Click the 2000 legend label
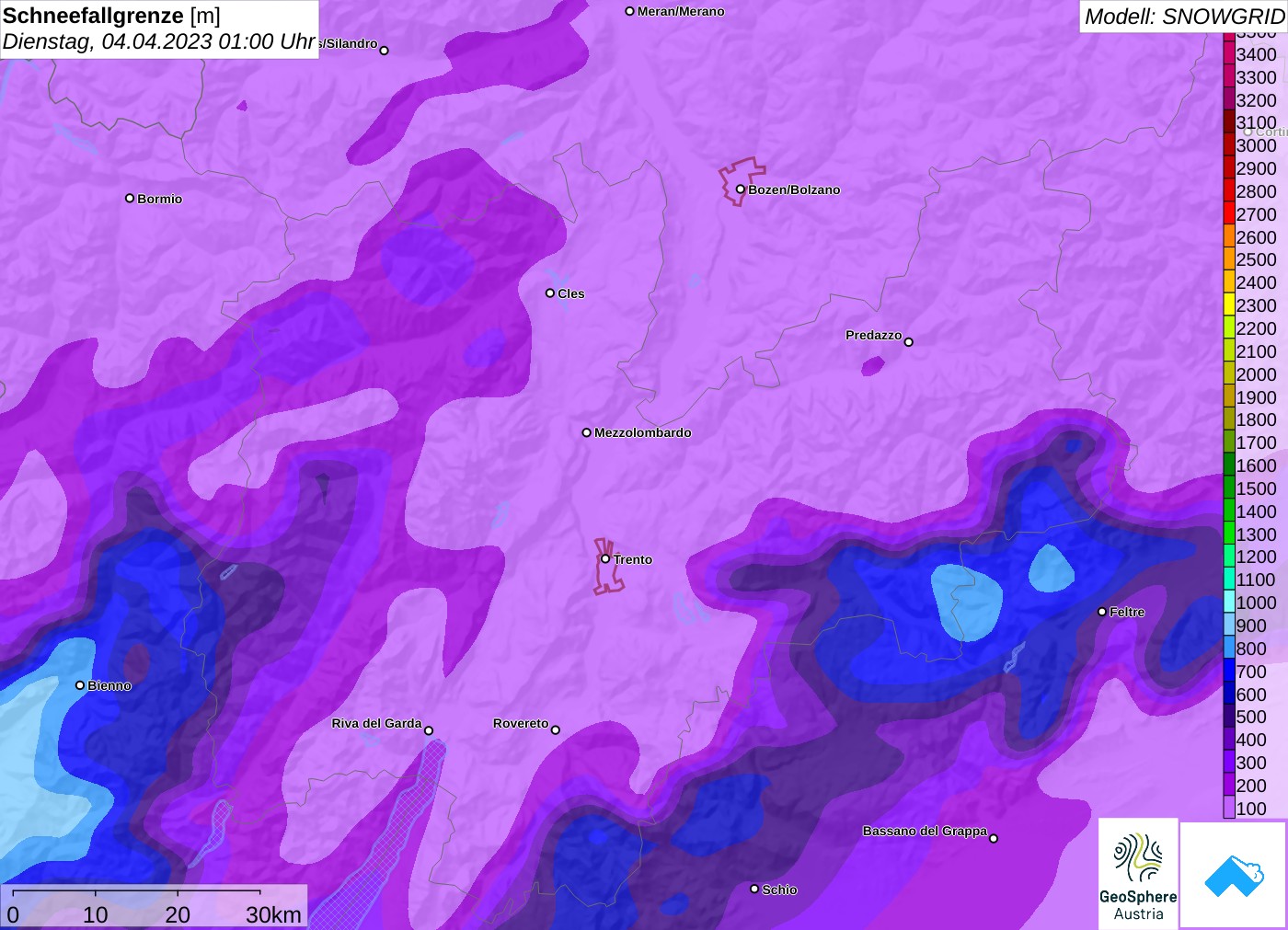The width and height of the screenshot is (1288, 930). (x=1256, y=374)
